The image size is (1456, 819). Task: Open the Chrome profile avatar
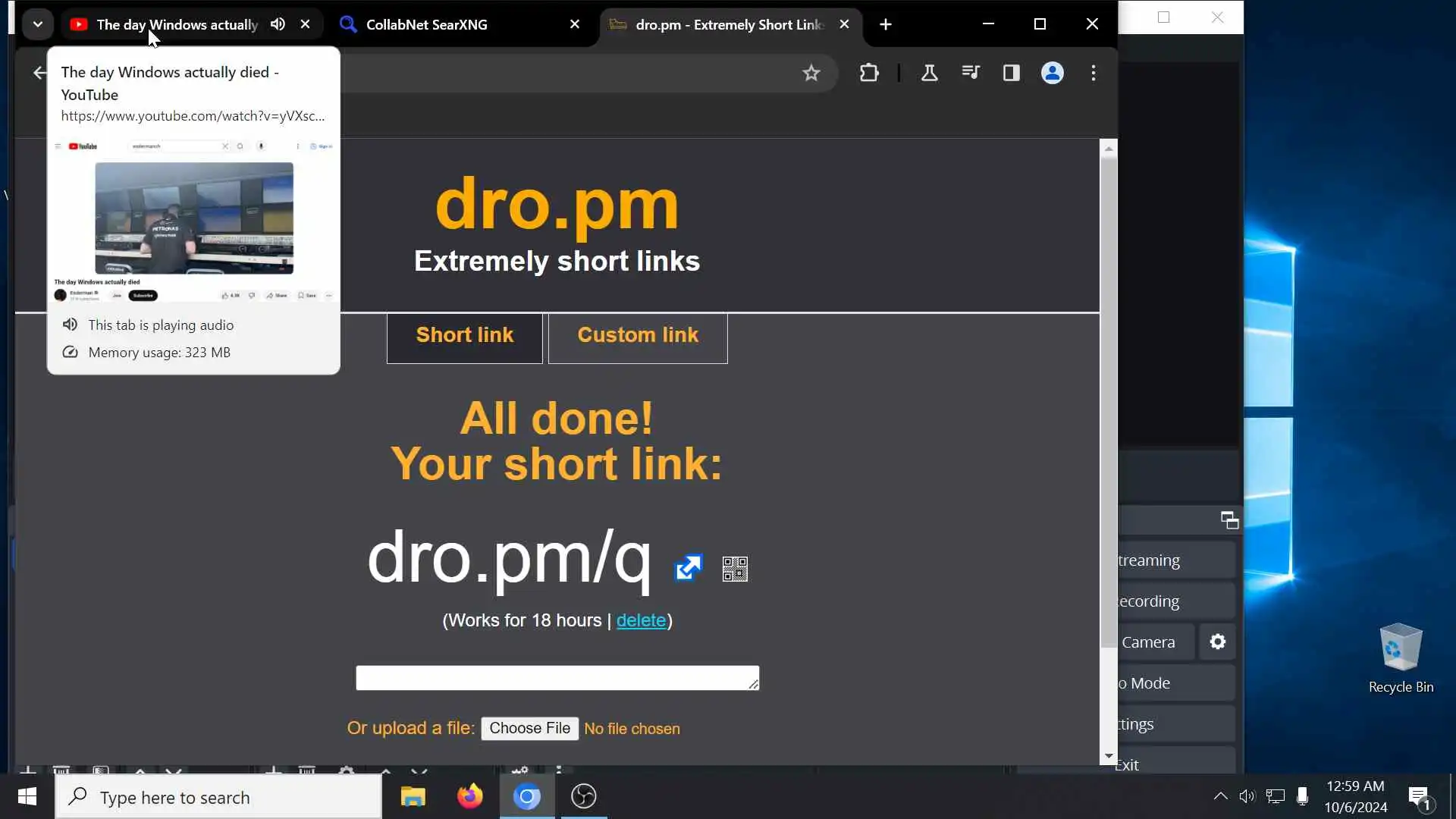click(1052, 73)
